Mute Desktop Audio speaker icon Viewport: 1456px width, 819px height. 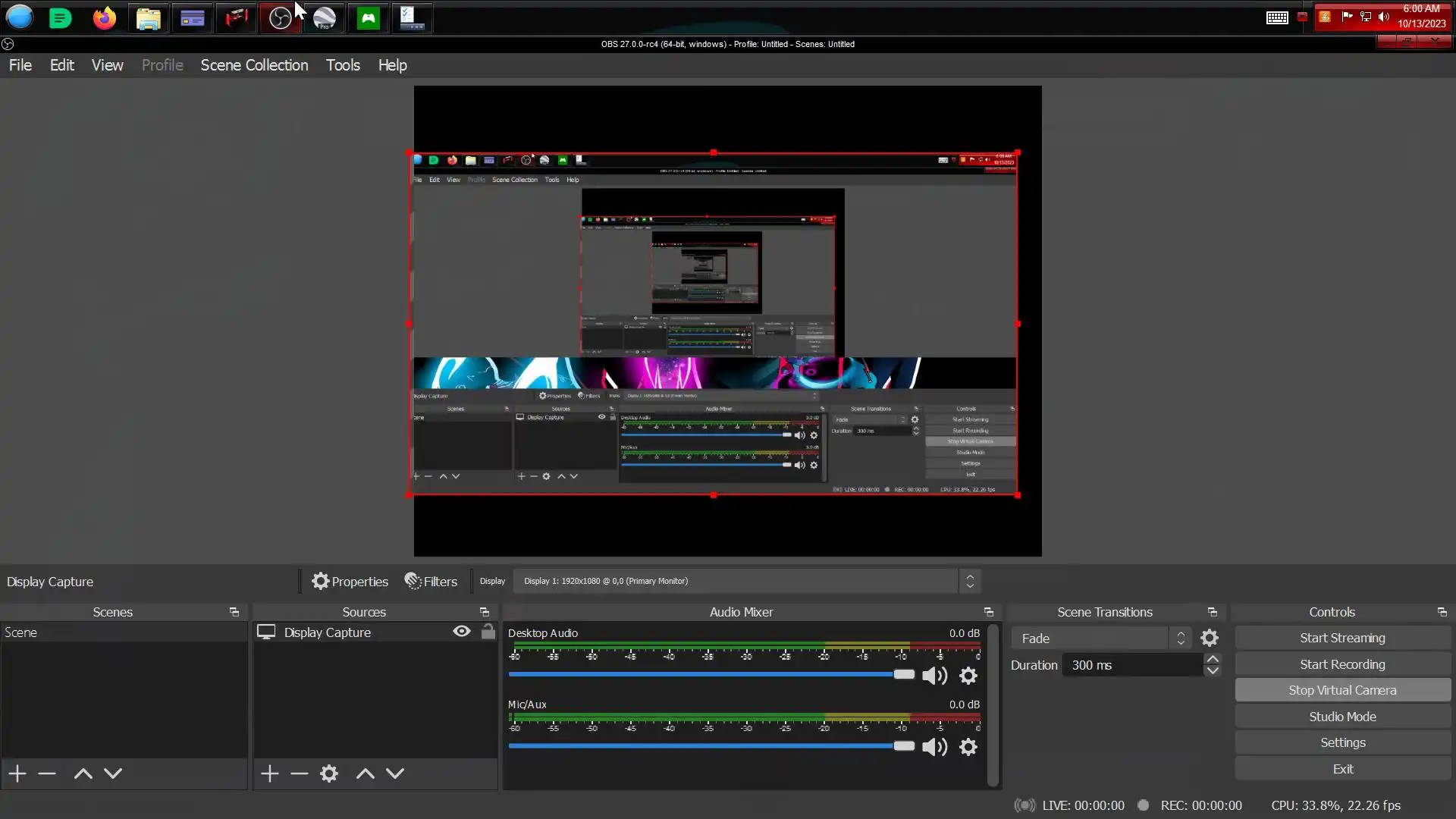934,676
